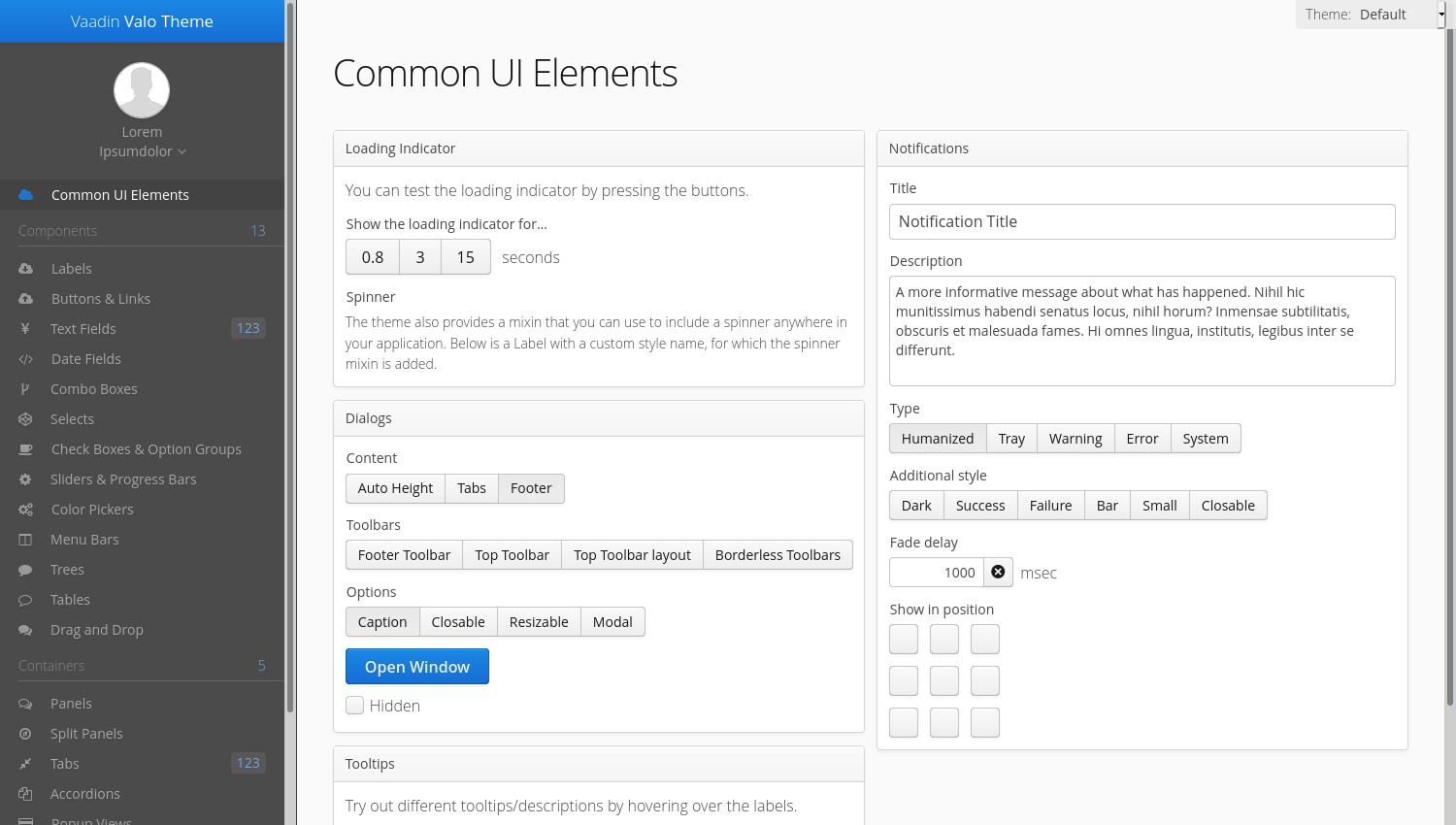This screenshot has width=1456, height=825.
Task: Show loading indicator for 15 seconds
Action: (466, 257)
